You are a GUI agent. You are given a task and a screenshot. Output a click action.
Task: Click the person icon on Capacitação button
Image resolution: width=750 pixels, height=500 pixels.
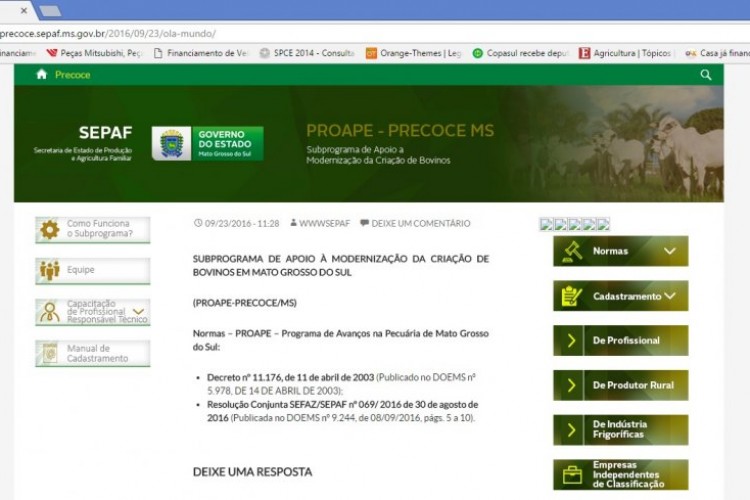point(49,311)
